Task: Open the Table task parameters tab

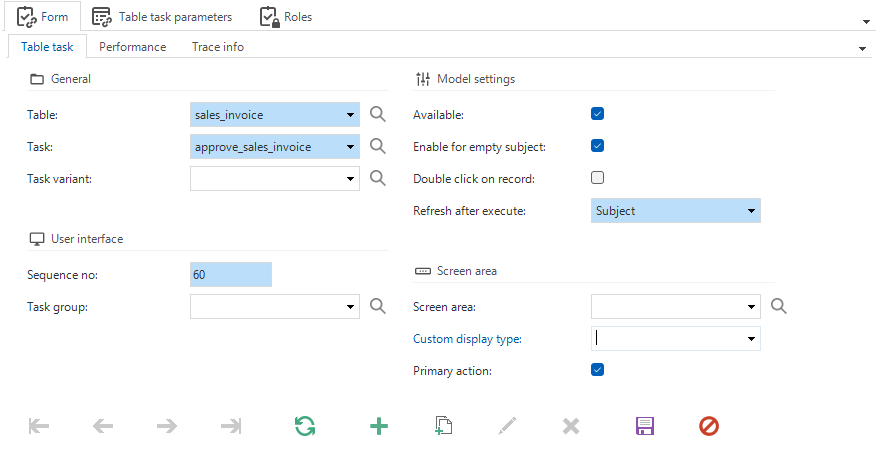Action: coord(162,17)
